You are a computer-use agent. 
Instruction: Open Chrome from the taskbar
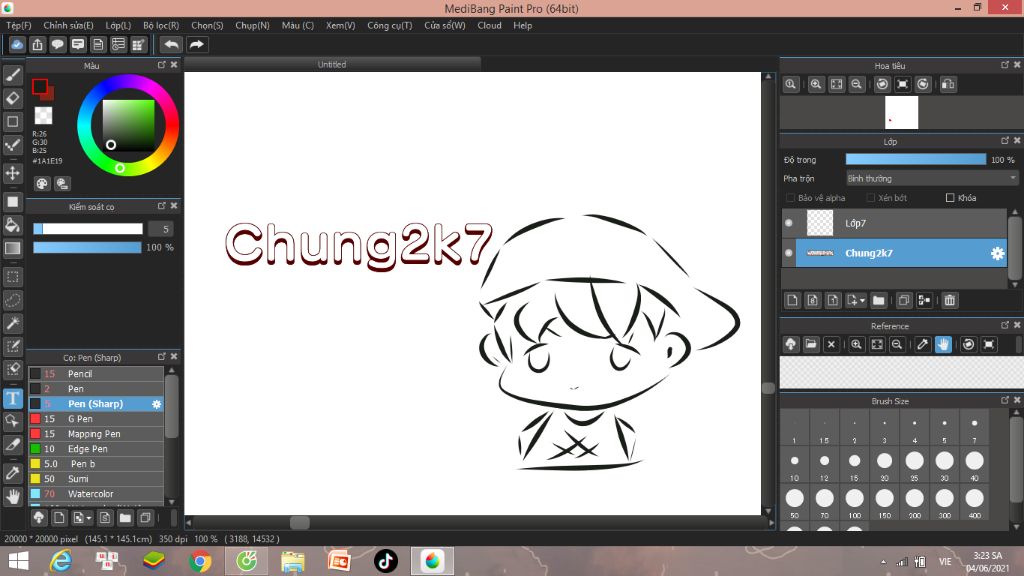[x=200, y=561]
